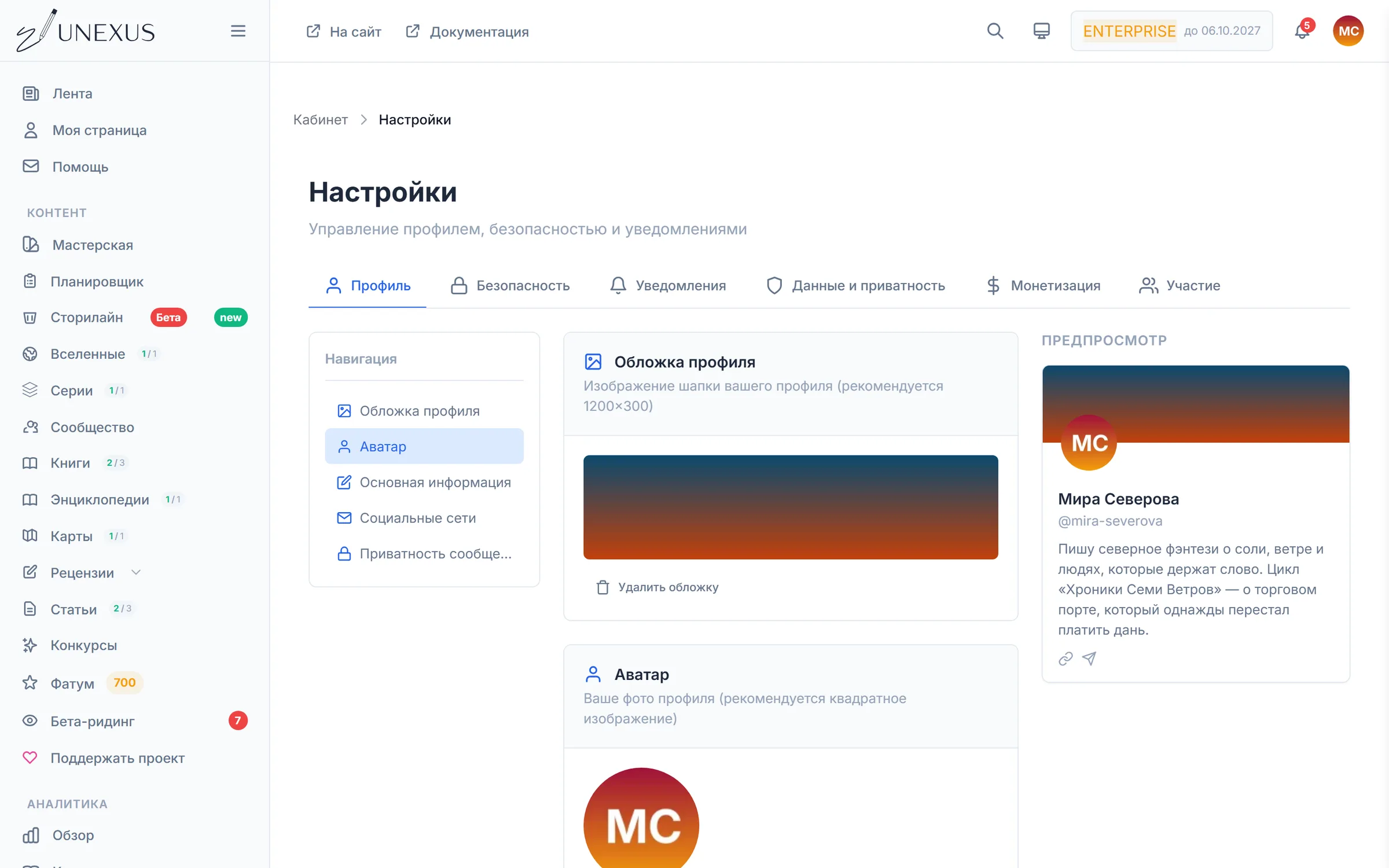Switch to the Безопасность tab
The image size is (1389, 868).
pyautogui.click(x=510, y=285)
